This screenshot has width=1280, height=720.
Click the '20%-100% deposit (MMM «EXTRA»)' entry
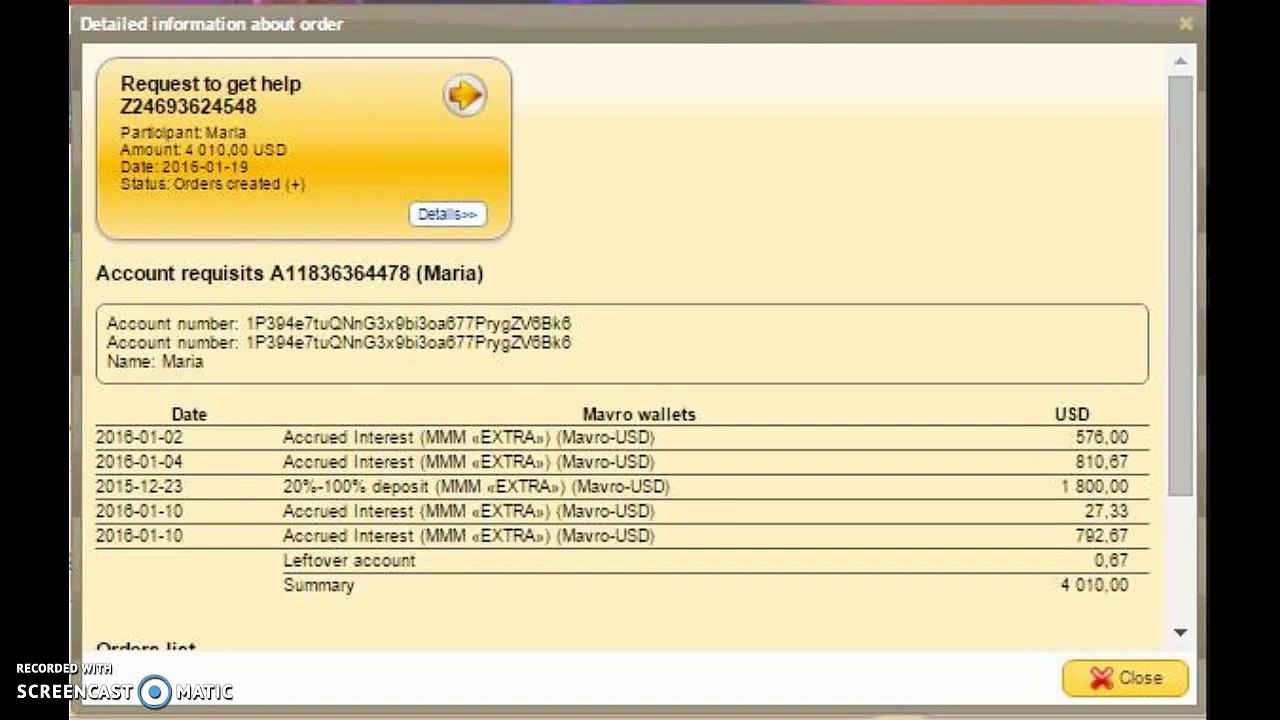tap(476, 487)
